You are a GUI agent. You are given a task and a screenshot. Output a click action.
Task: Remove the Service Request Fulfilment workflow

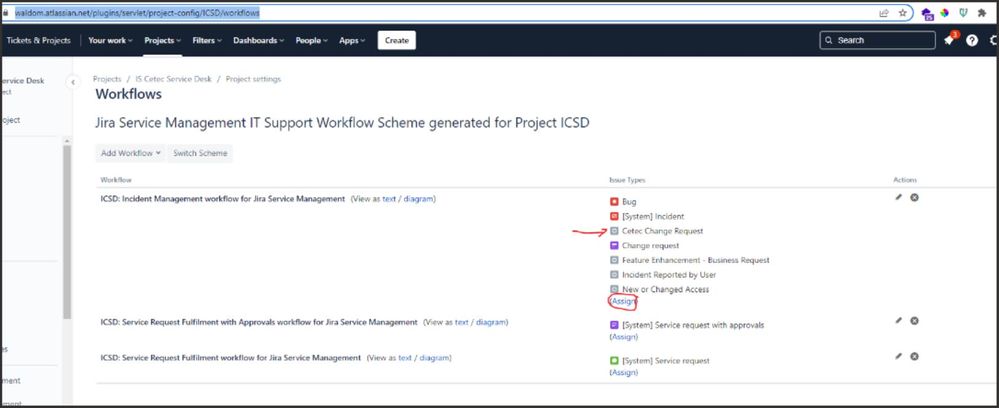(x=914, y=356)
